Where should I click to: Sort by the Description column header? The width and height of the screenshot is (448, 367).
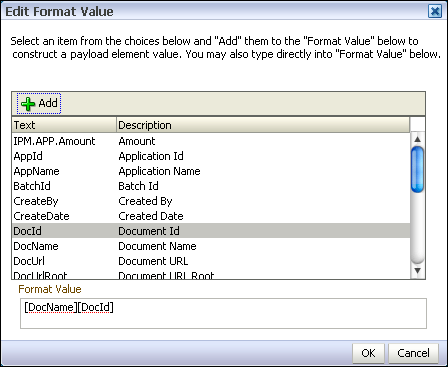[263, 125]
